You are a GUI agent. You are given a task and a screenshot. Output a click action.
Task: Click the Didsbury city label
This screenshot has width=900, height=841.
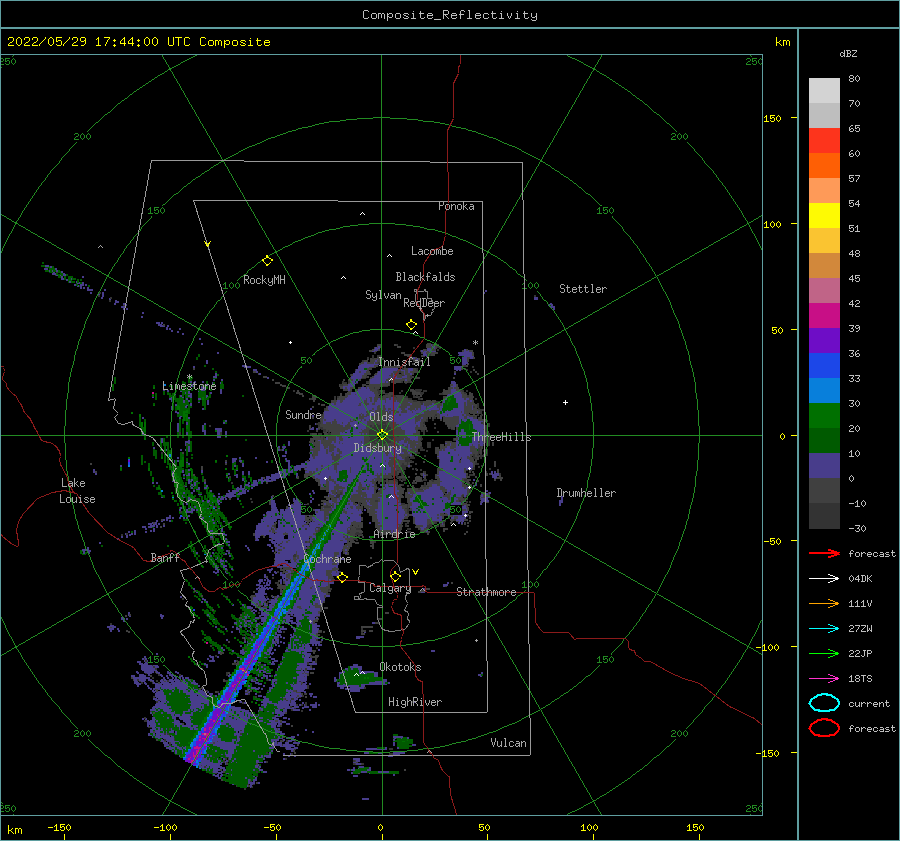click(377, 448)
